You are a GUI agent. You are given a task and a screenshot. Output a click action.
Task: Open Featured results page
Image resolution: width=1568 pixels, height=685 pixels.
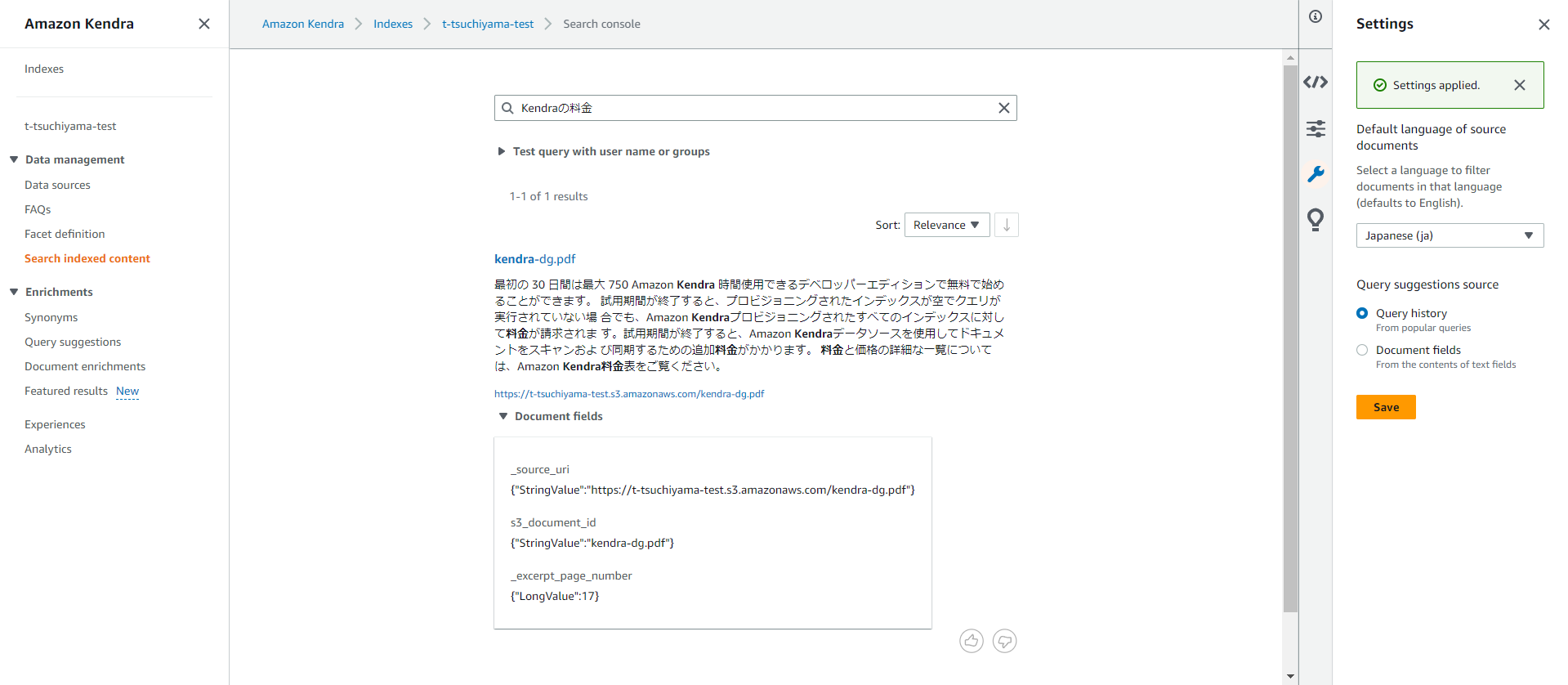click(66, 391)
